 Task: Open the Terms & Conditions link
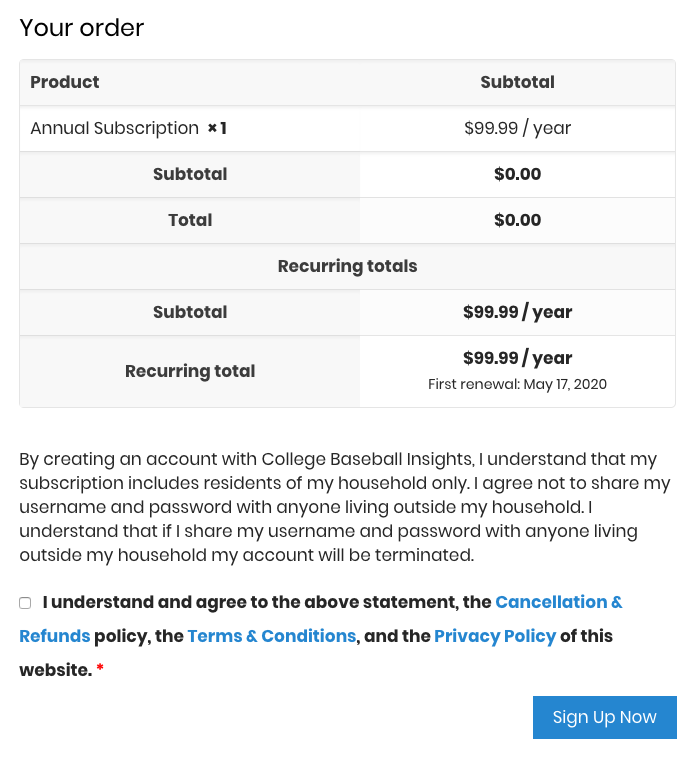(x=271, y=636)
